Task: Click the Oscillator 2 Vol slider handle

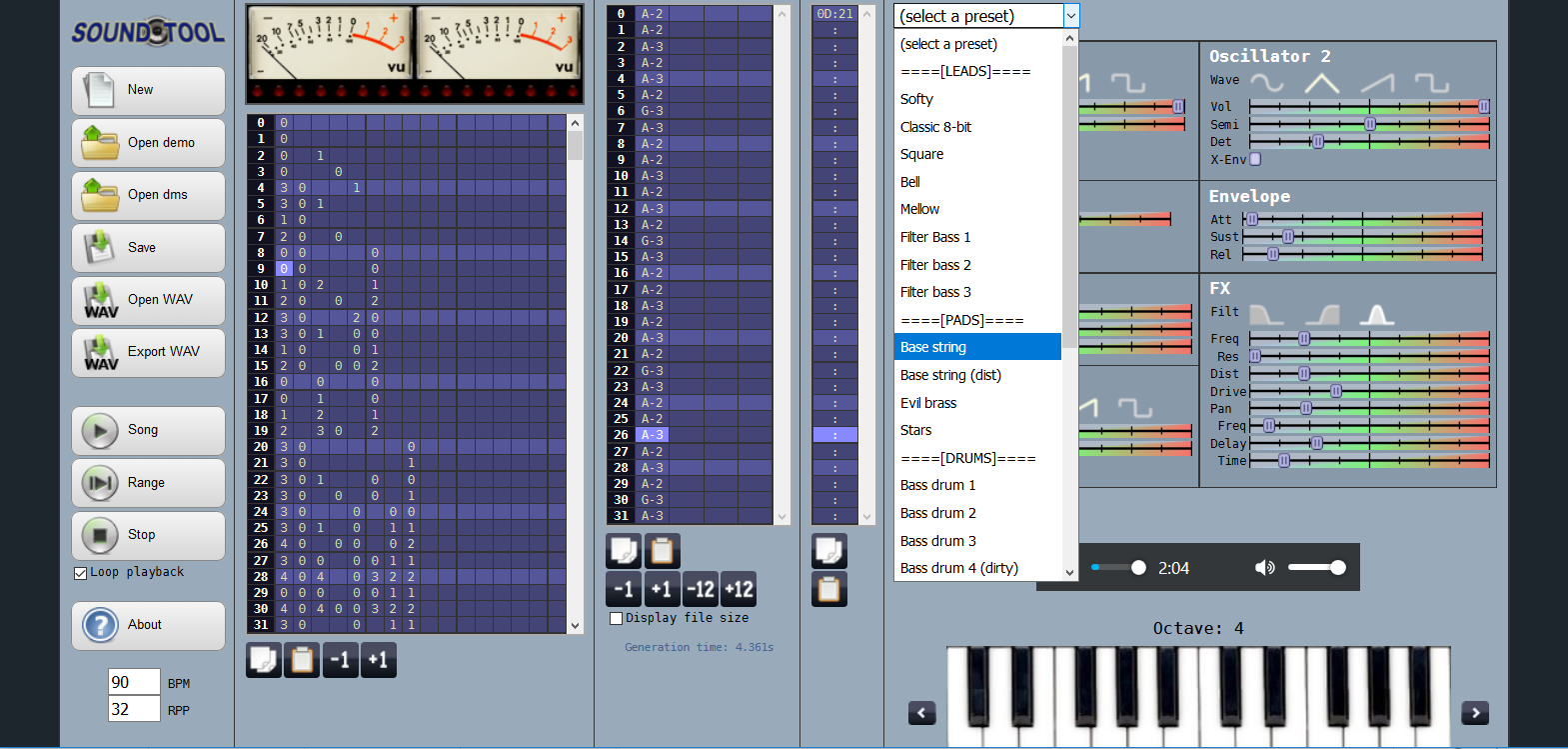Action: click(x=1484, y=107)
